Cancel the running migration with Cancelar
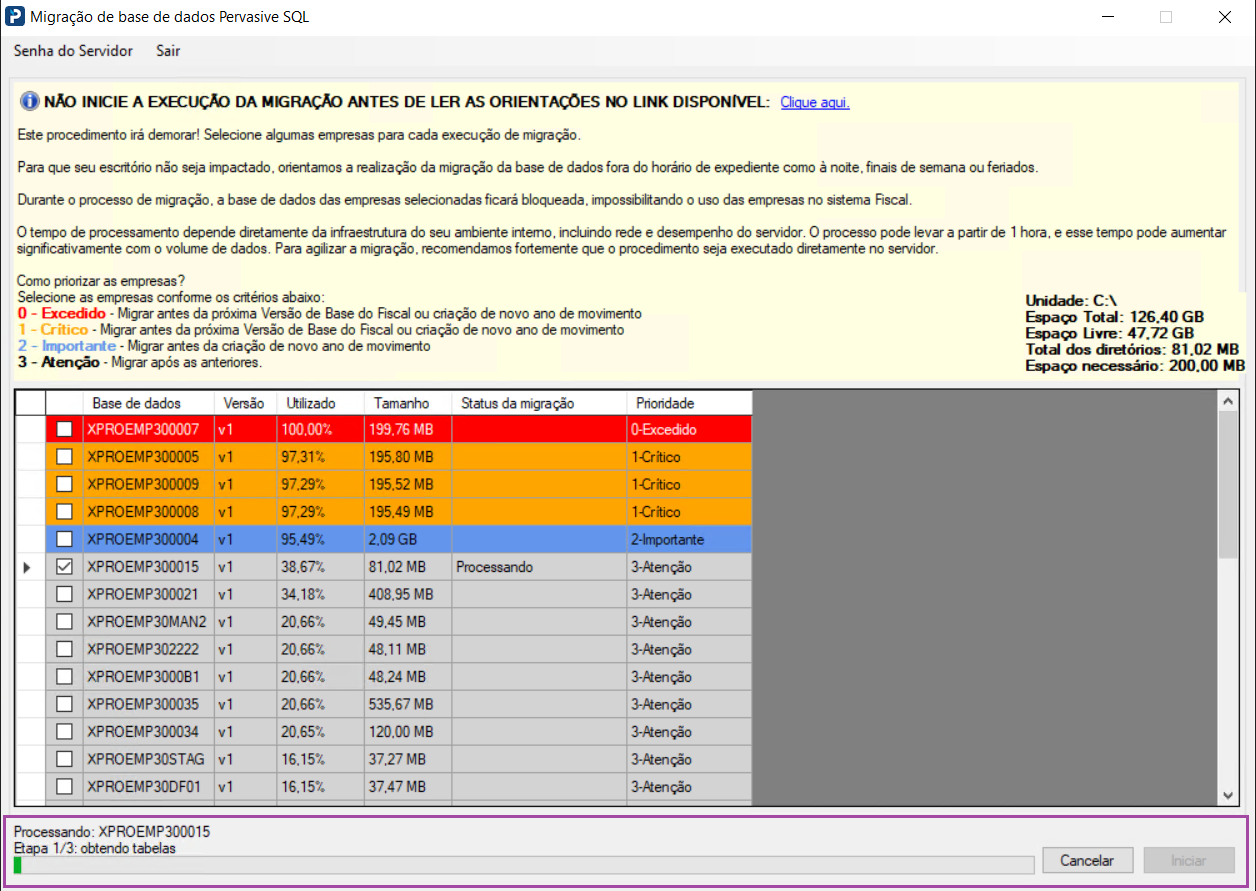This screenshot has width=1256, height=891. tap(1087, 861)
